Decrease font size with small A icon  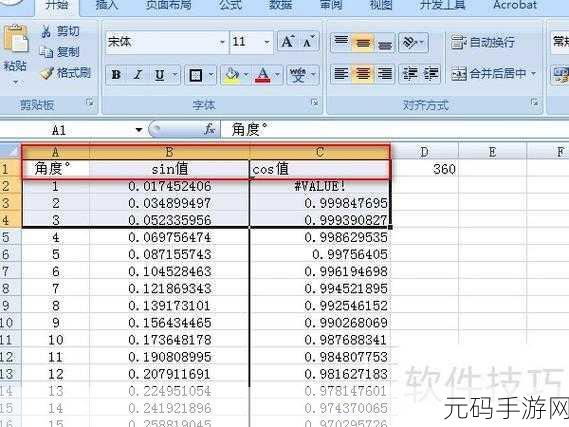click(x=308, y=42)
